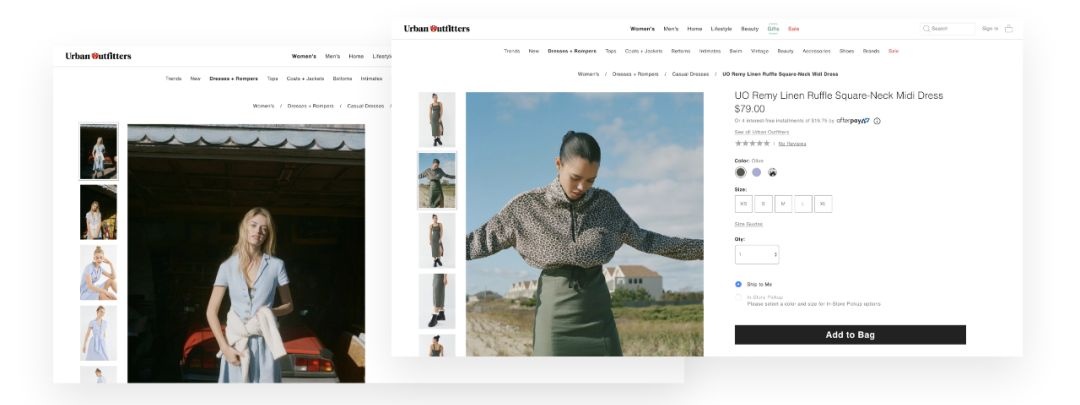
Task: Open Brands in front window category bar
Action: [871, 51]
